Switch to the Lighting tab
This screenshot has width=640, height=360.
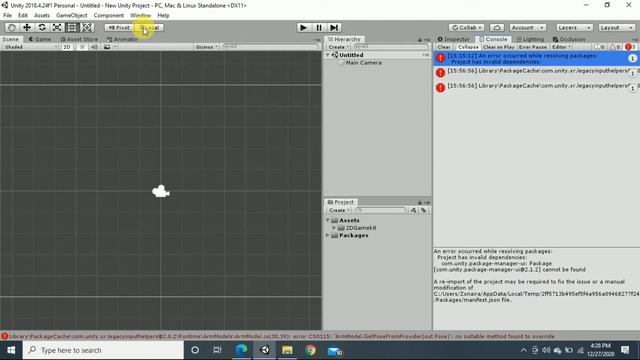pyautogui.click(x=530, y=39)
